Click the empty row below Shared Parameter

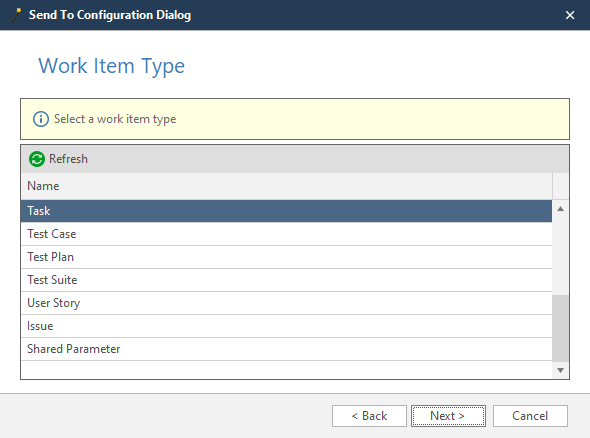coord(286,370)
